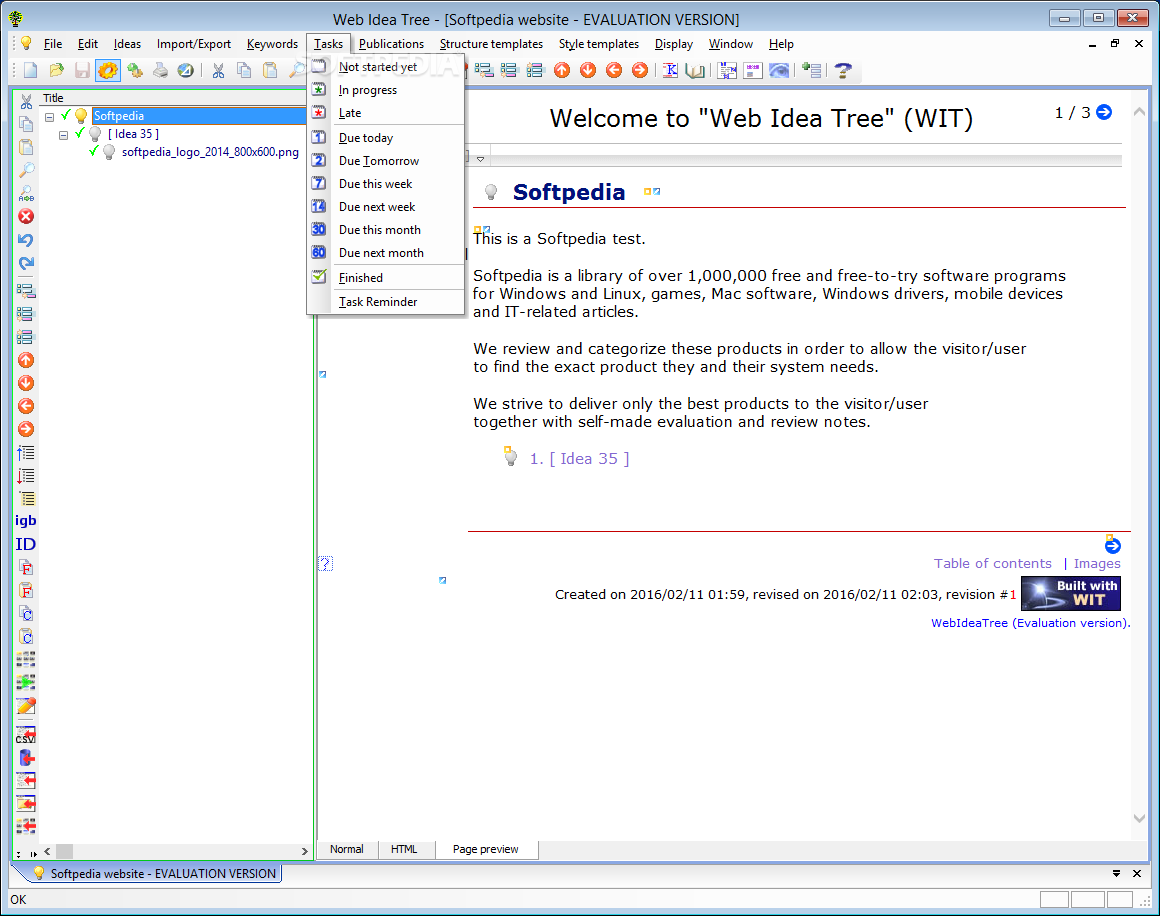This screenshot has height=916, width=1160.
Task: Toggle checkmark beside softpedia_logo_2014_800x600.png node
Action: (93, 152)
